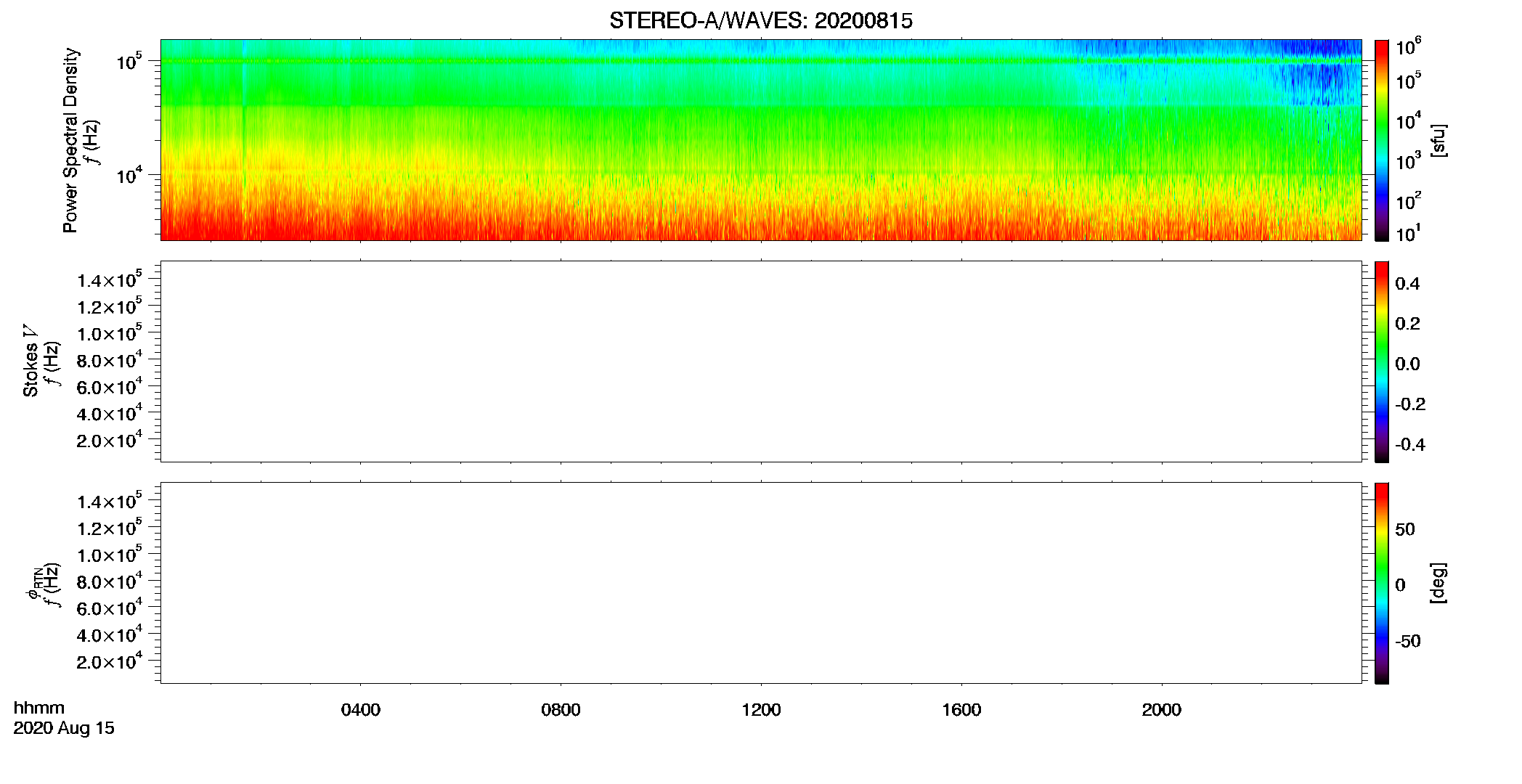
Task: Click the 2020 Aug 15 date label
Action: pyautogui.click(x=64, y=728)
